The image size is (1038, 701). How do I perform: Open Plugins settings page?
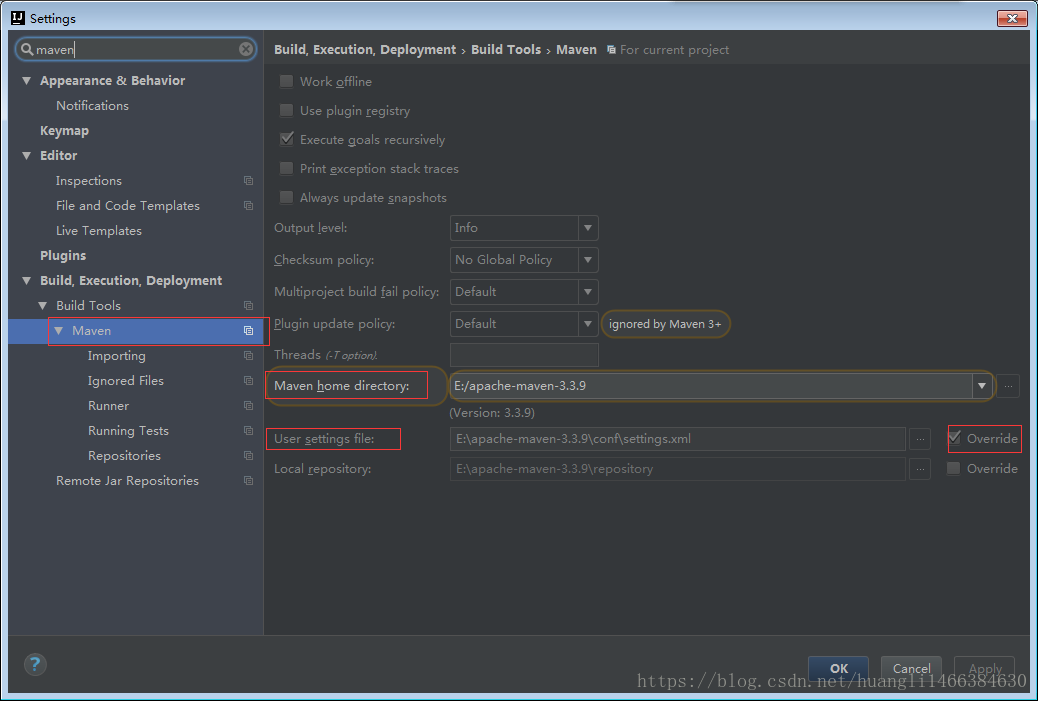click(x=63, y=256)
